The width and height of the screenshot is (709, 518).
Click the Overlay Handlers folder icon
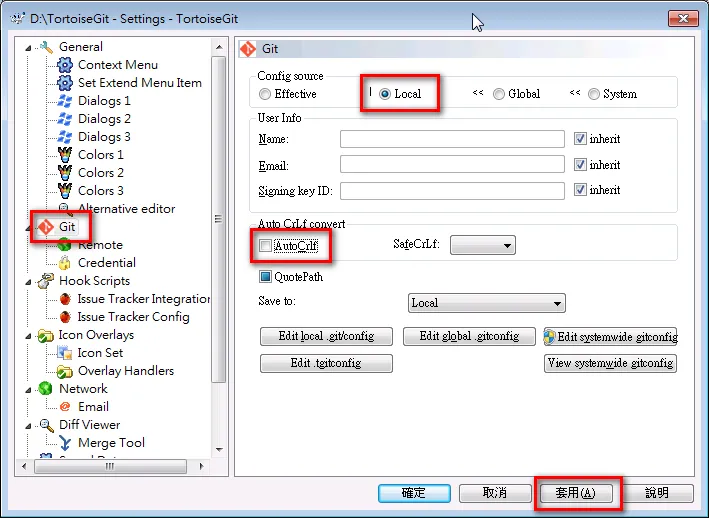pyautogui.click(x=65, y=371)
